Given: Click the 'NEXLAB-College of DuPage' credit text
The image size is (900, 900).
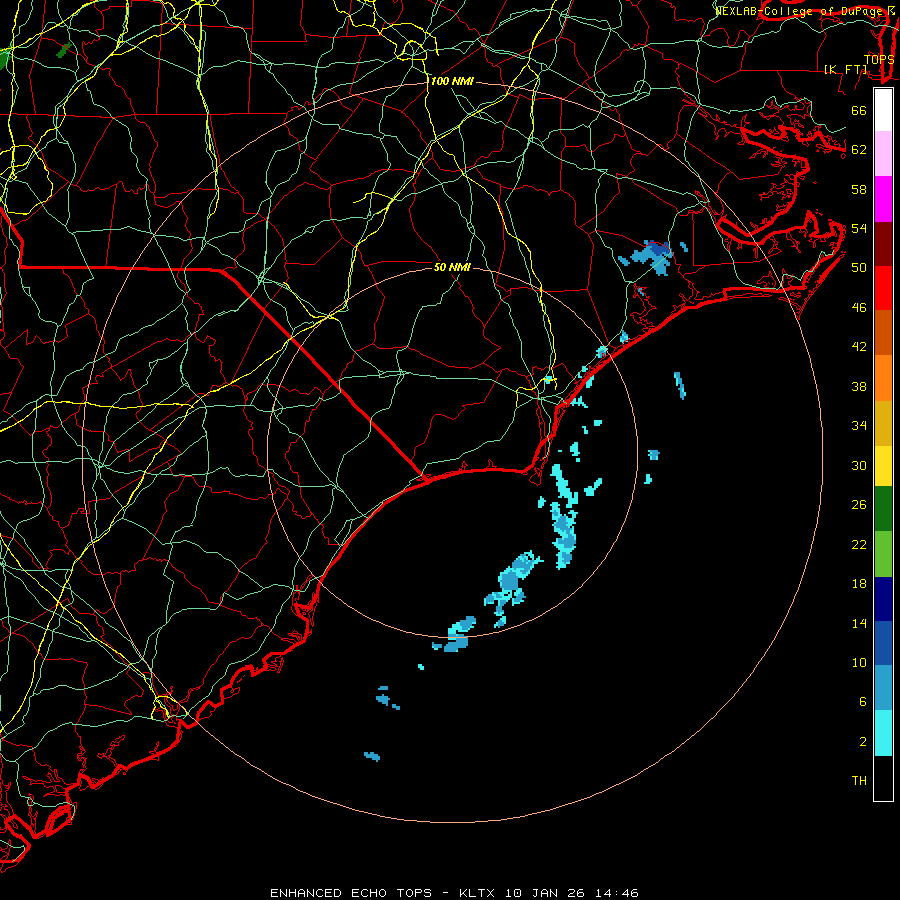Looking at the screenshot, I should (x=801, y=11).
